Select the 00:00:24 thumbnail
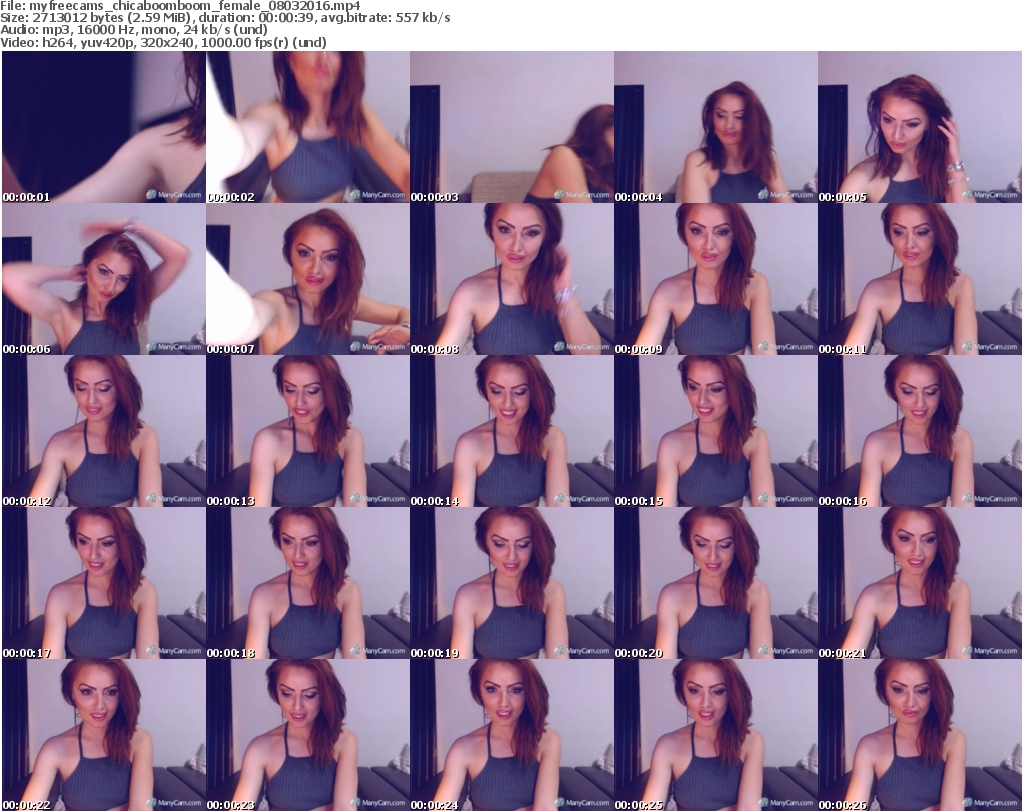 tap(512, 735)
